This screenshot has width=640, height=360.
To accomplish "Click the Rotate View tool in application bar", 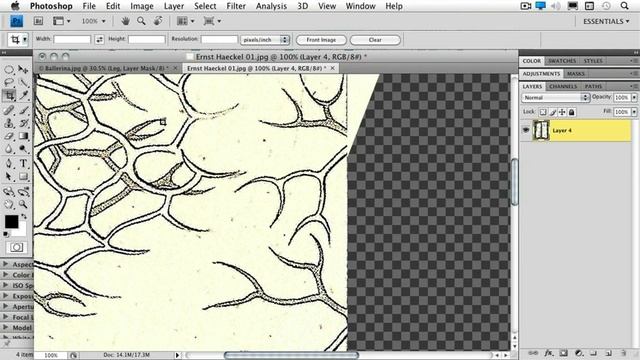I will [x=158, y=21].
